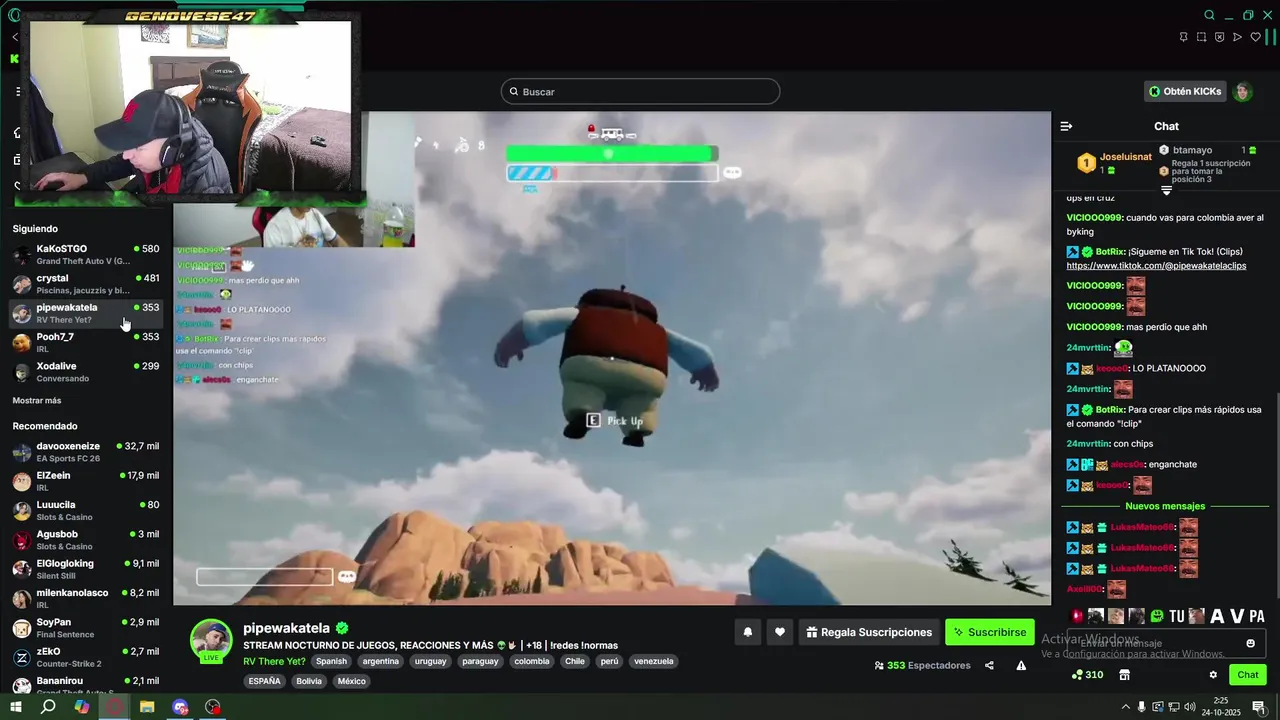The height and width of the screenshot is (720, 1280).
Task: Click the heart bookmark icon in browser toolbar
Action: (x=1255, y=37)
